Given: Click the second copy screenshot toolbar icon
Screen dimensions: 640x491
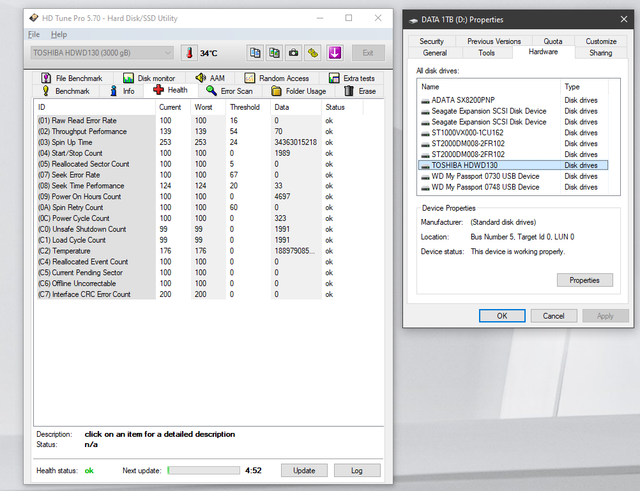Looking at the screenshot, I should 274,53.
